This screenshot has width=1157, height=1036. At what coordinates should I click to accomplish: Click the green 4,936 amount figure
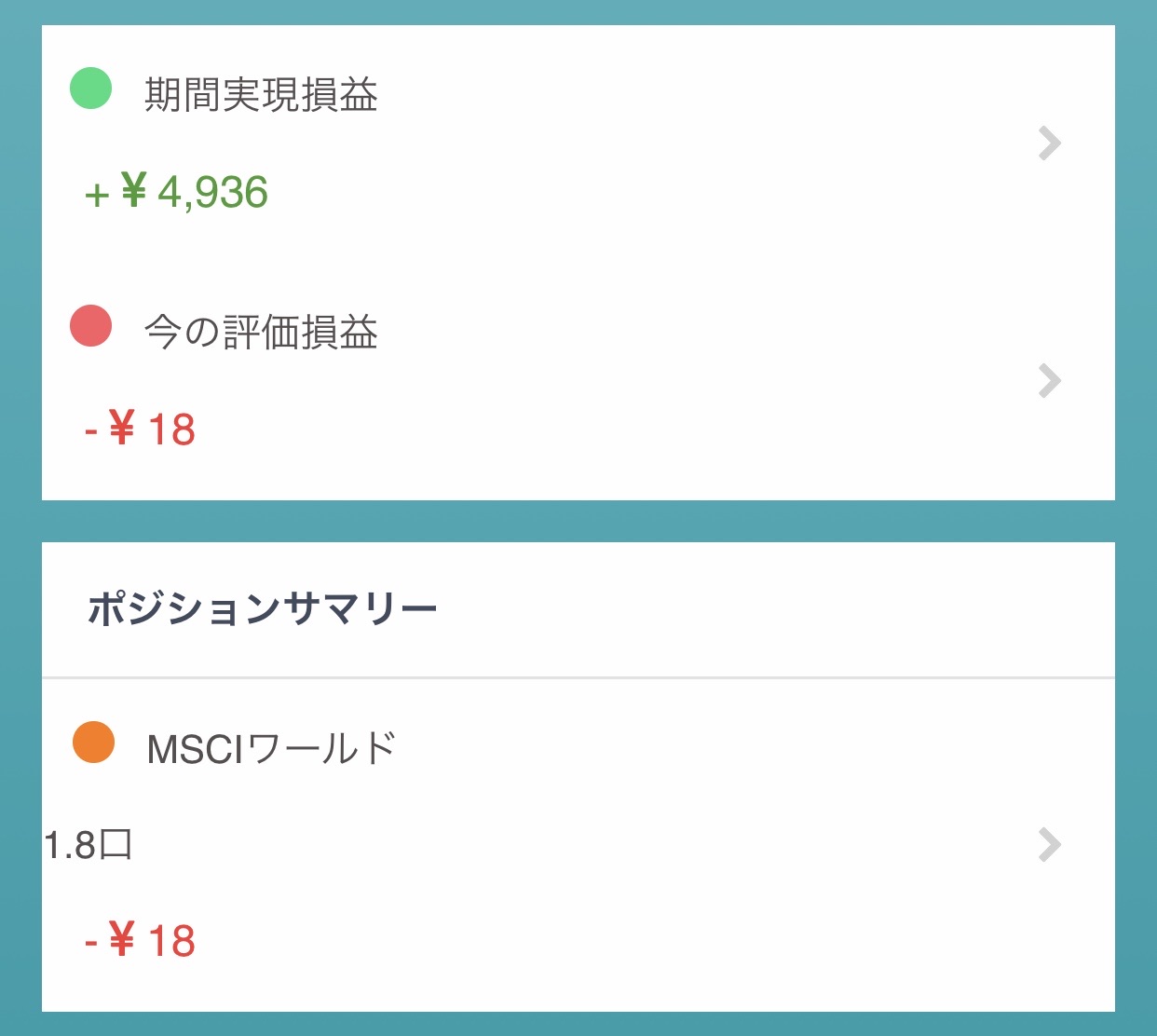click(213, 193)
